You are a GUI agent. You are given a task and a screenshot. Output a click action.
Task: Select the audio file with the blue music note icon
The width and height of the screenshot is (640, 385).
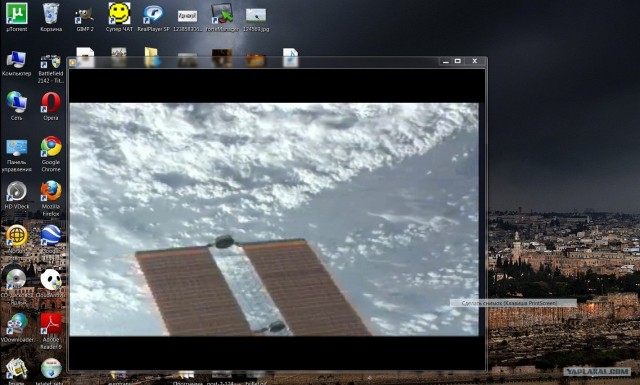click(290, 57)
